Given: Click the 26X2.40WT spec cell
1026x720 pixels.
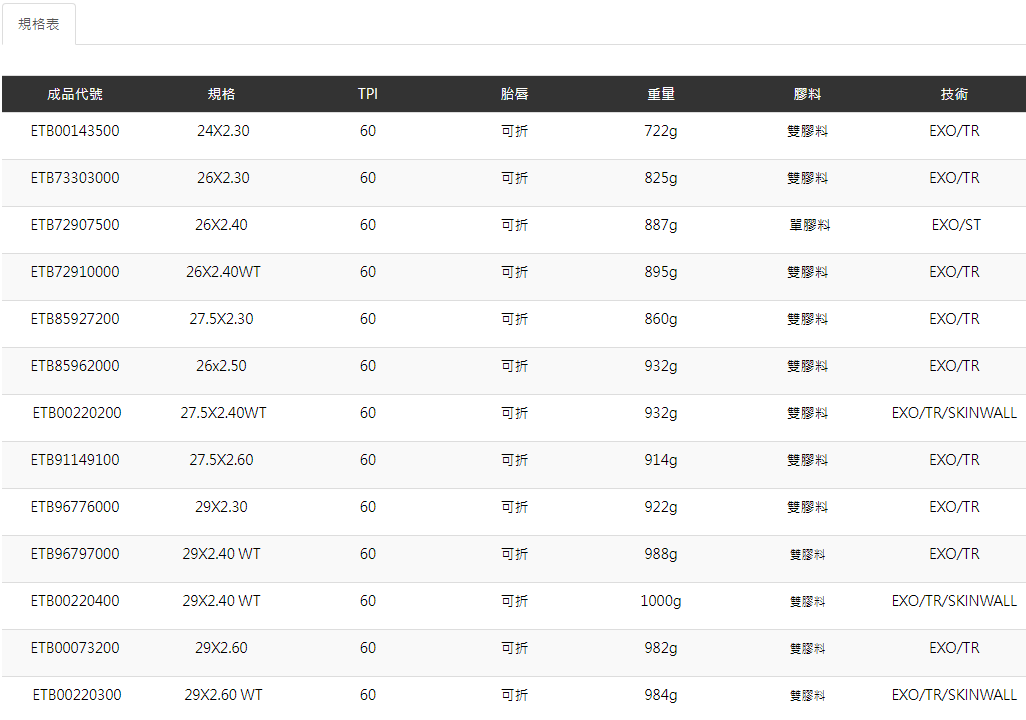Looking at the screenshot, I should tap(223, 272).
